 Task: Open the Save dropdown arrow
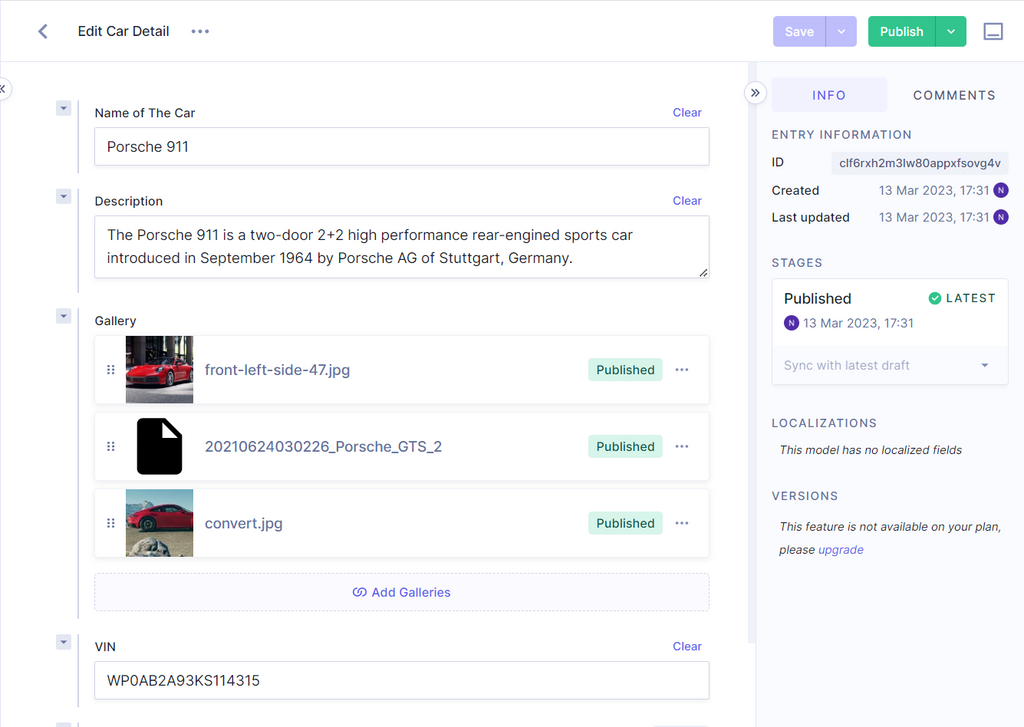[x=841, y=31]
